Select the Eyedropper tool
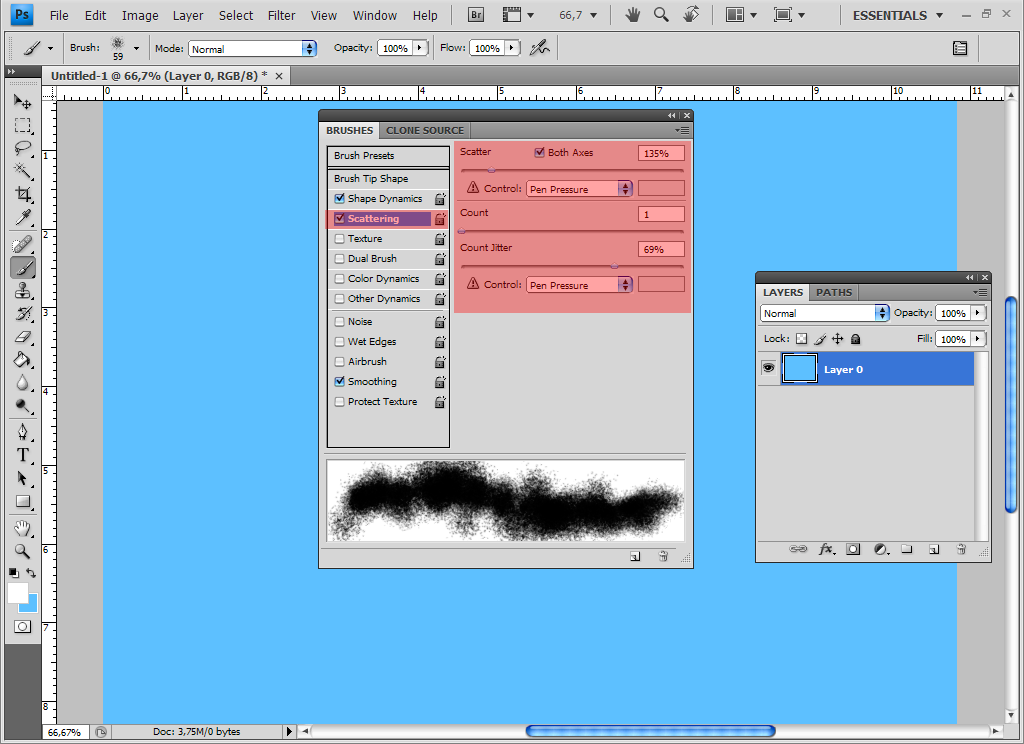This screenshot has height=744, width=1024. (22, 217)
